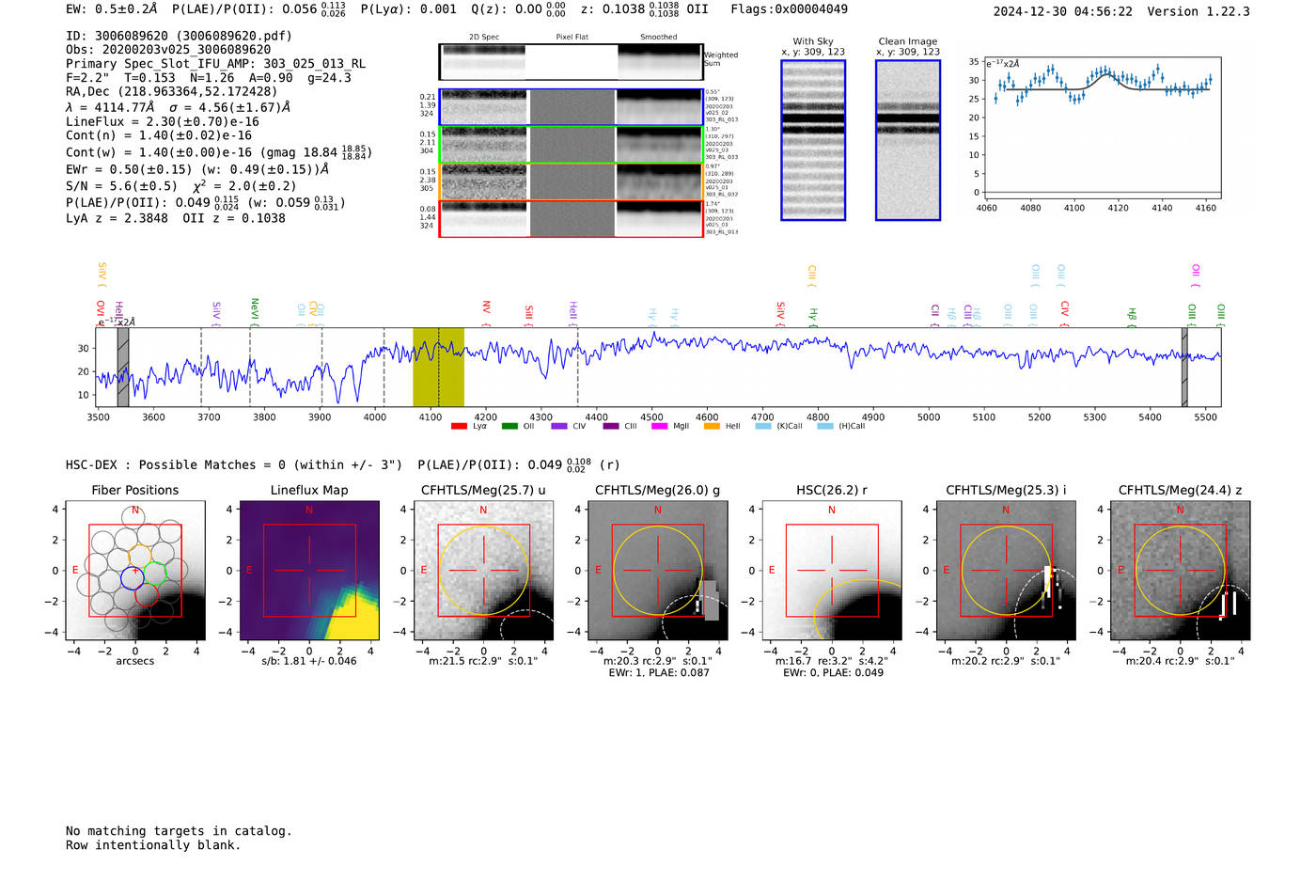Open the HSC(26.2) r cutout
The width and height of the screenshot is (1316, 896).
coord(832,571)
